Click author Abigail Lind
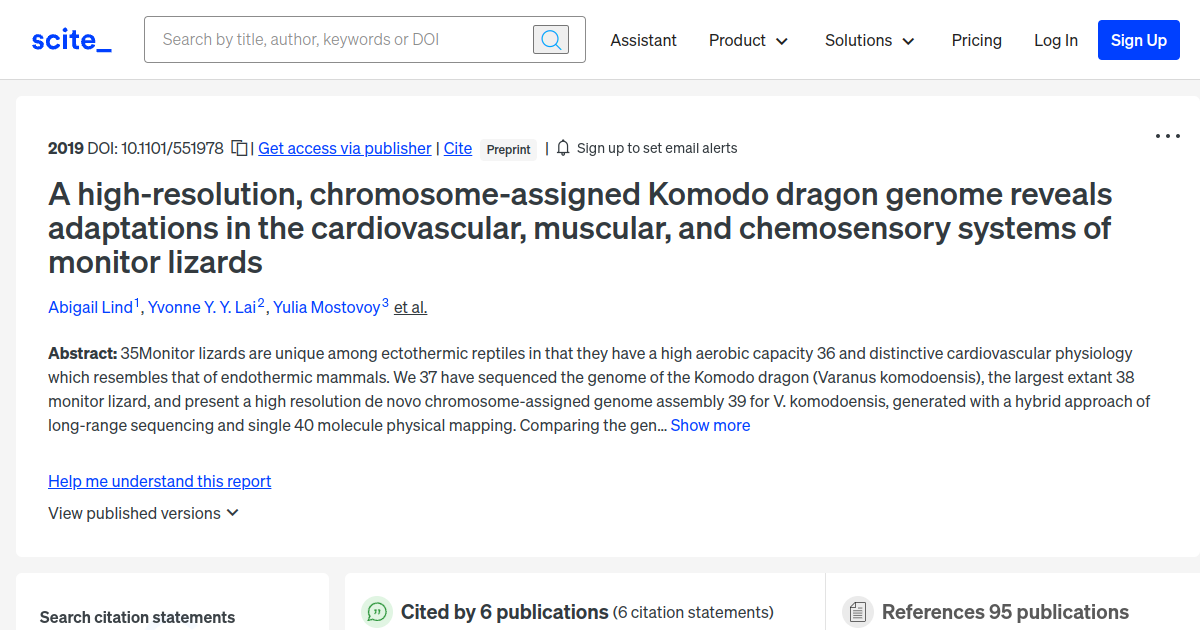Image resolution: width=1200 pixels, height=630 pixels. [90, 307]
